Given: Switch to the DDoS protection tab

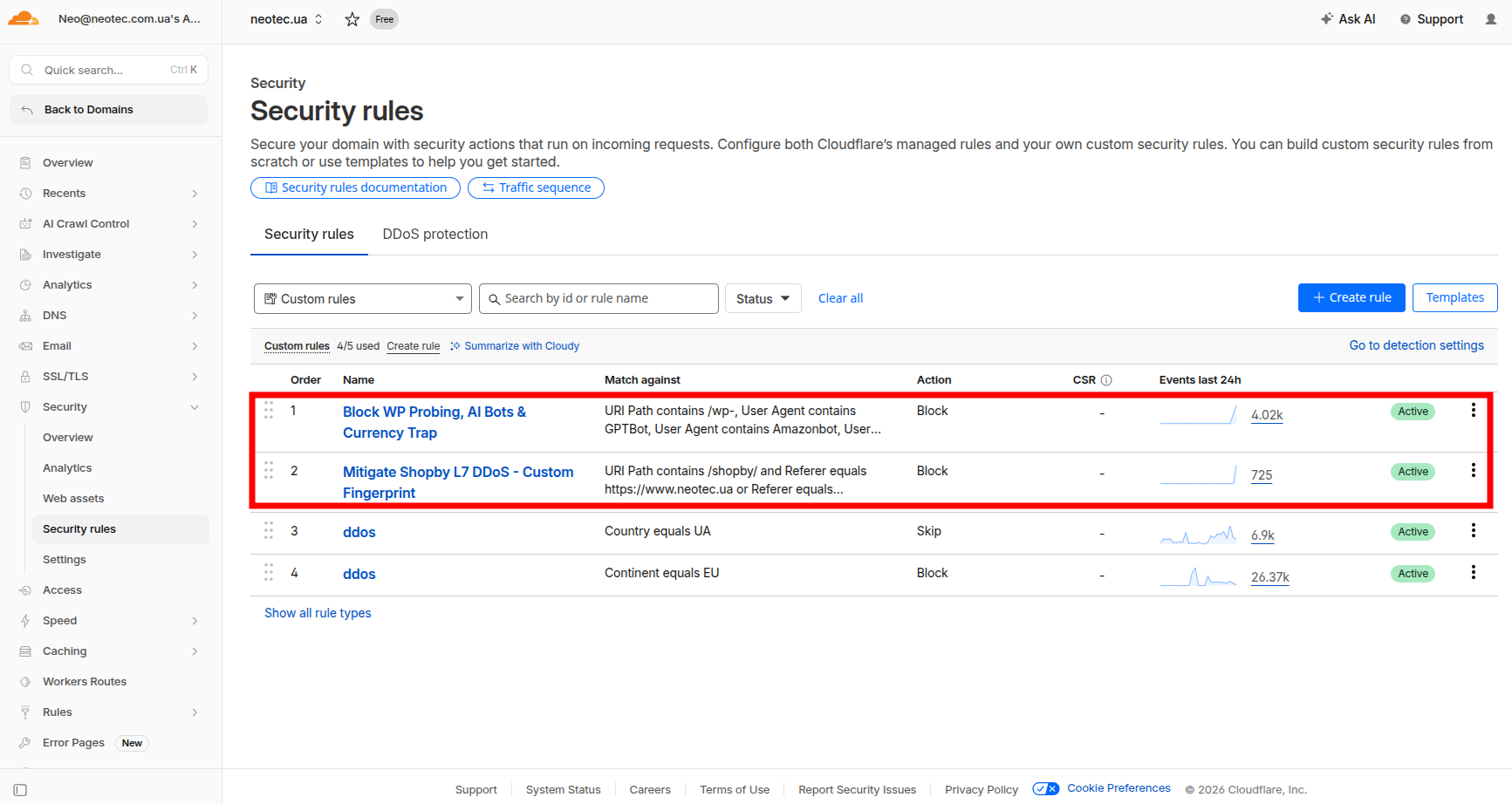Looking at the screenshot, I should point(435,234).
